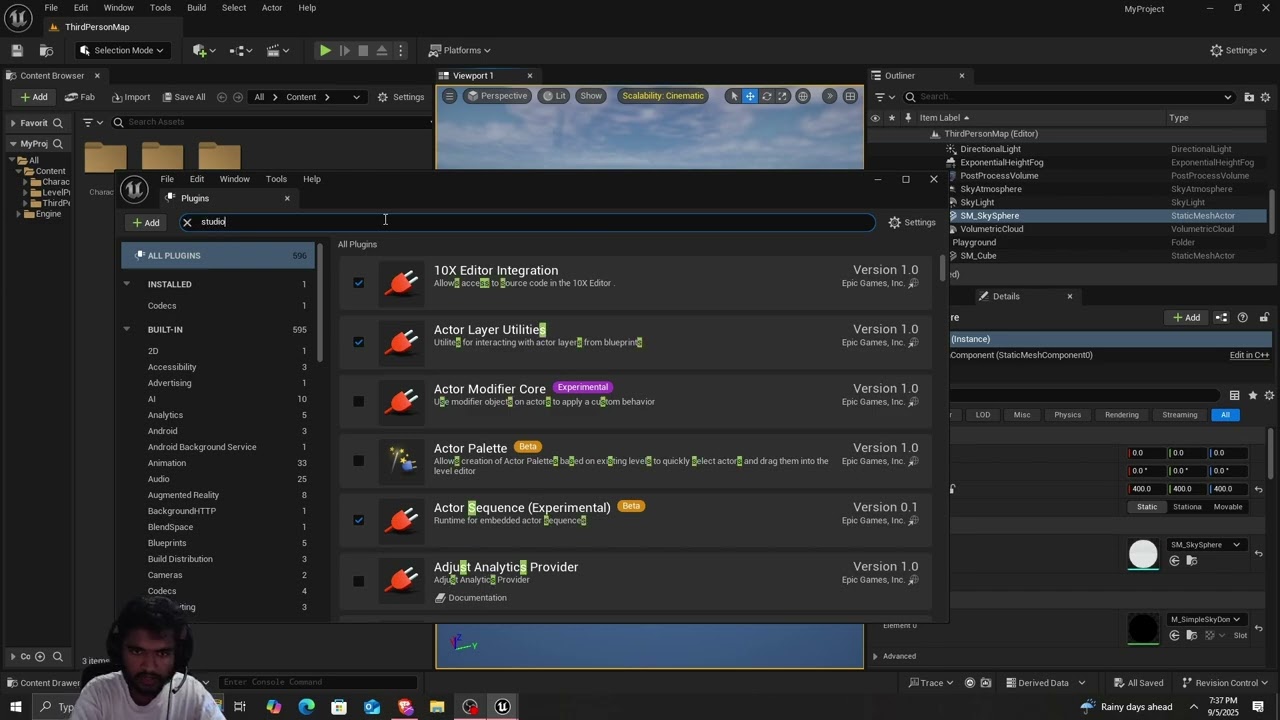Viewport: 1280px width, 720px height.
Task: Select the All Plugins category
Action: [x=218, y=256]
